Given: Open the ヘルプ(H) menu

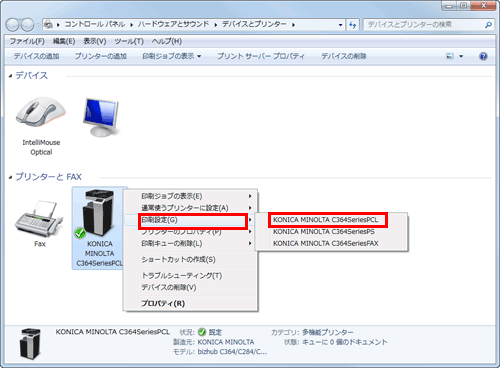Looking at the screenshot, I should pos(167,41).
